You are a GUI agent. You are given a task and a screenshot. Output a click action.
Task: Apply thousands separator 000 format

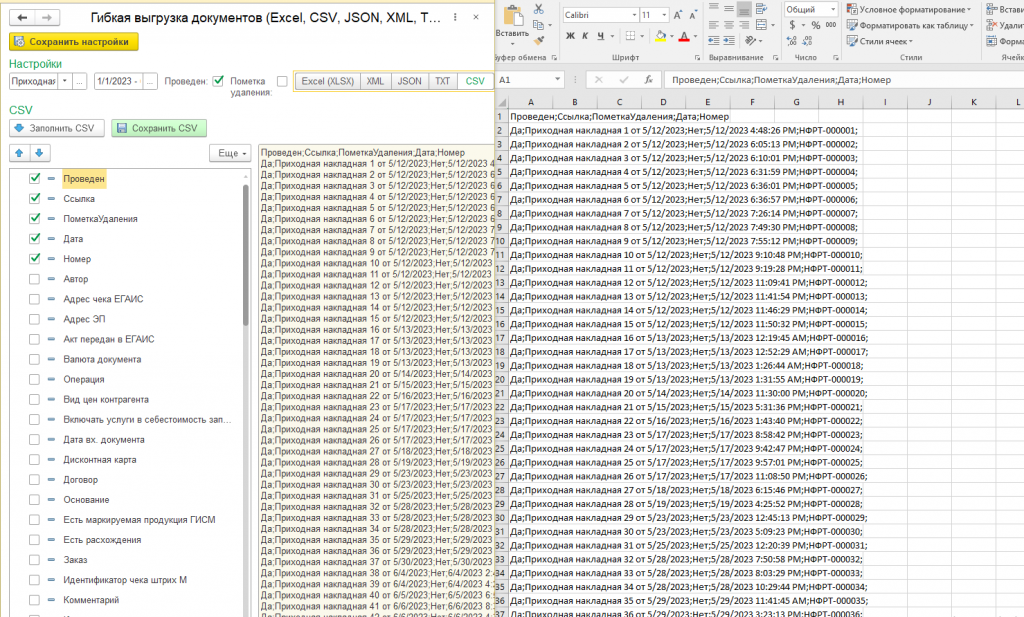point(831,25)
